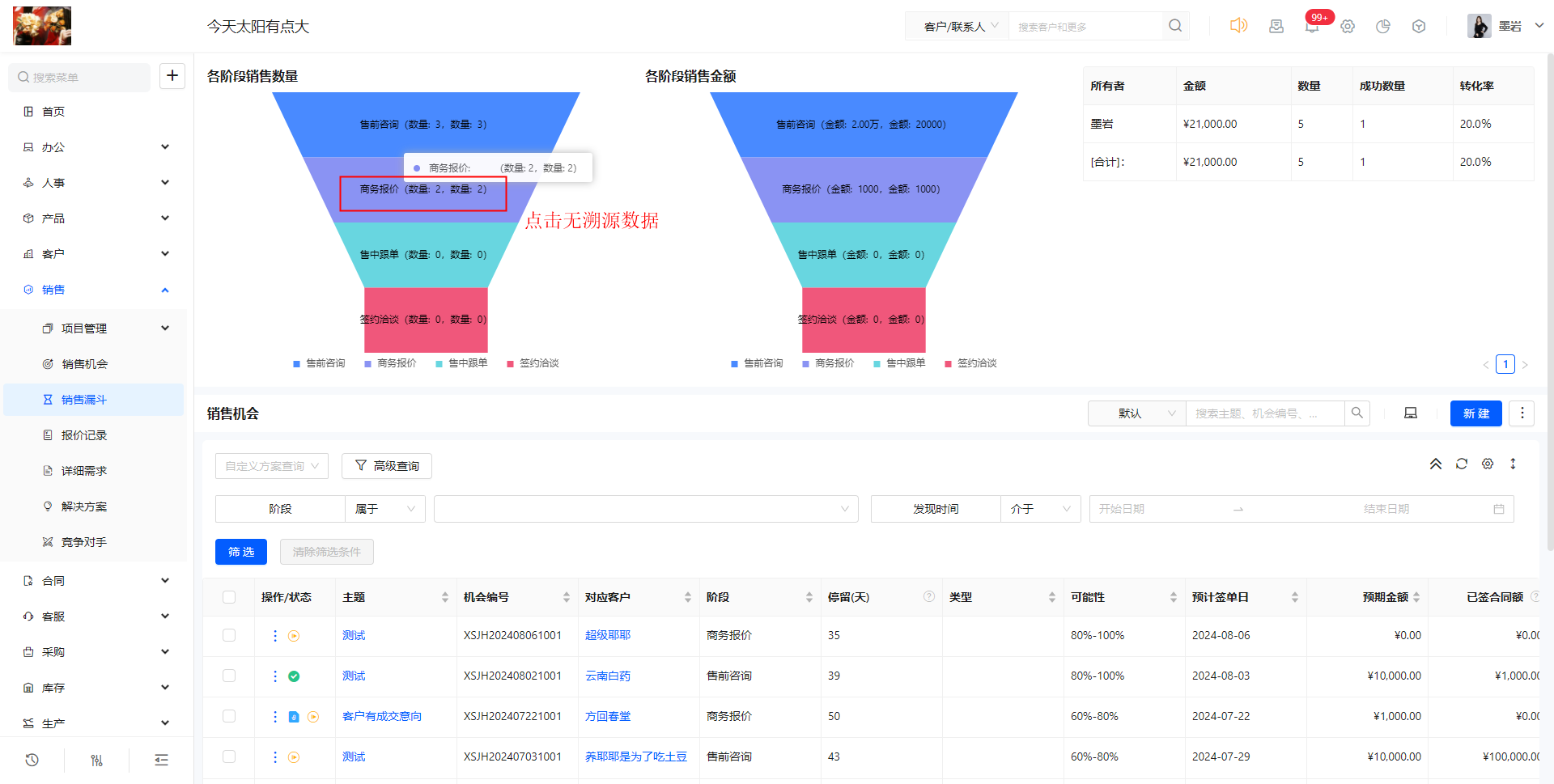Image resolution: width=1554 pixels, height=784 pixels.
Task: Click the history clock icon at sidebar bottom
Action: point(32,760)
